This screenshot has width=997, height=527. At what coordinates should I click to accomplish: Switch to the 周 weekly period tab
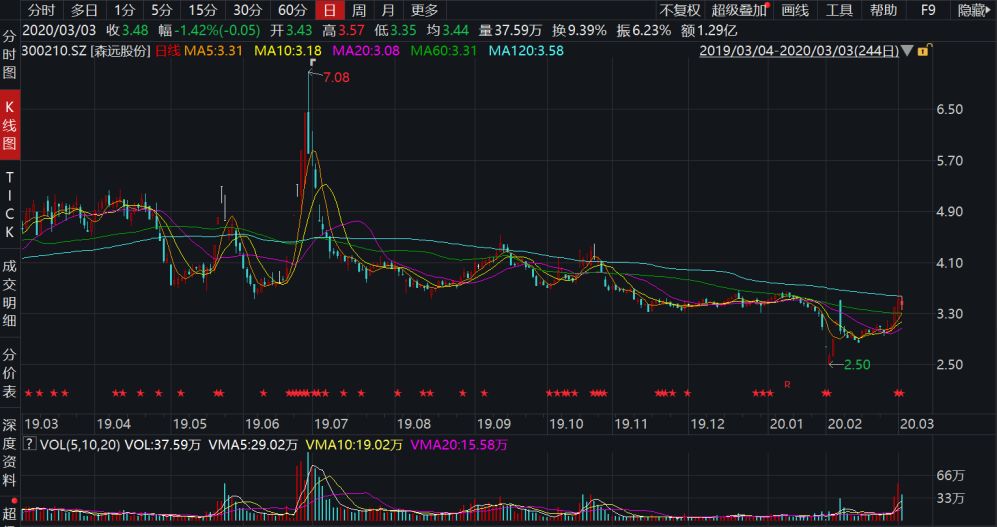(358, 10)
